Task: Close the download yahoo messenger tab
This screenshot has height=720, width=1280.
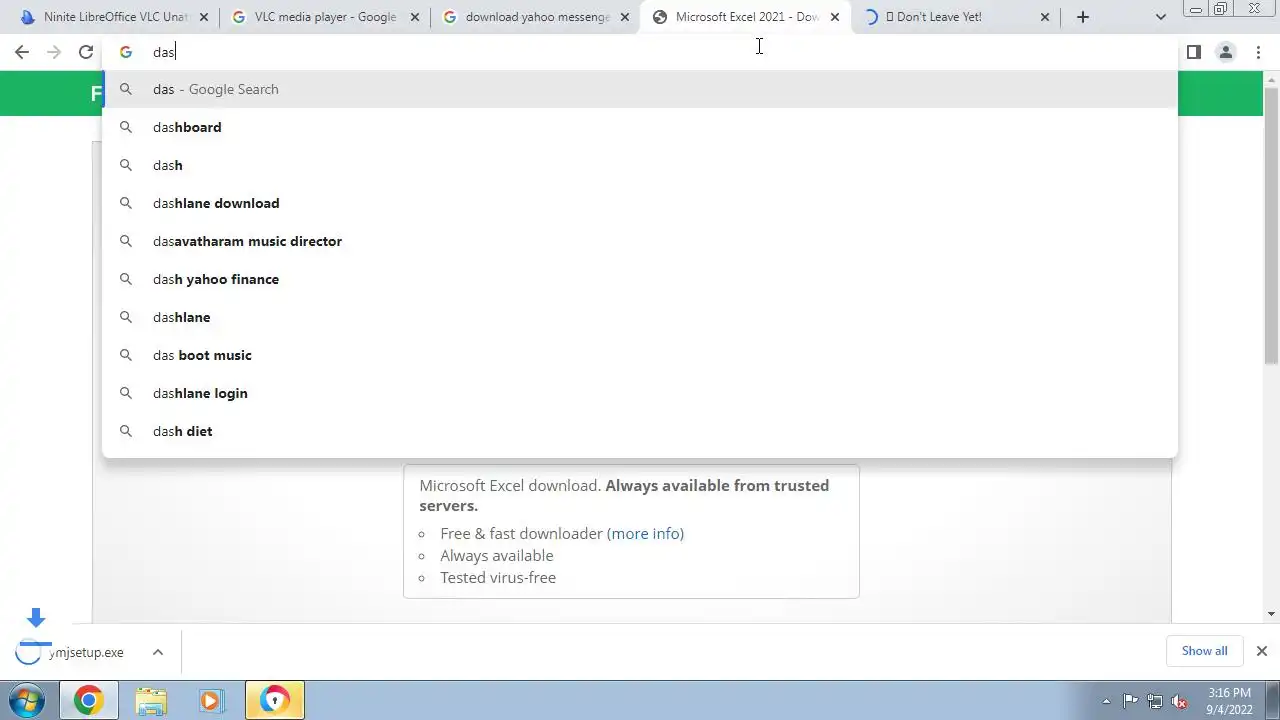Action: click(x=625, y=17)
